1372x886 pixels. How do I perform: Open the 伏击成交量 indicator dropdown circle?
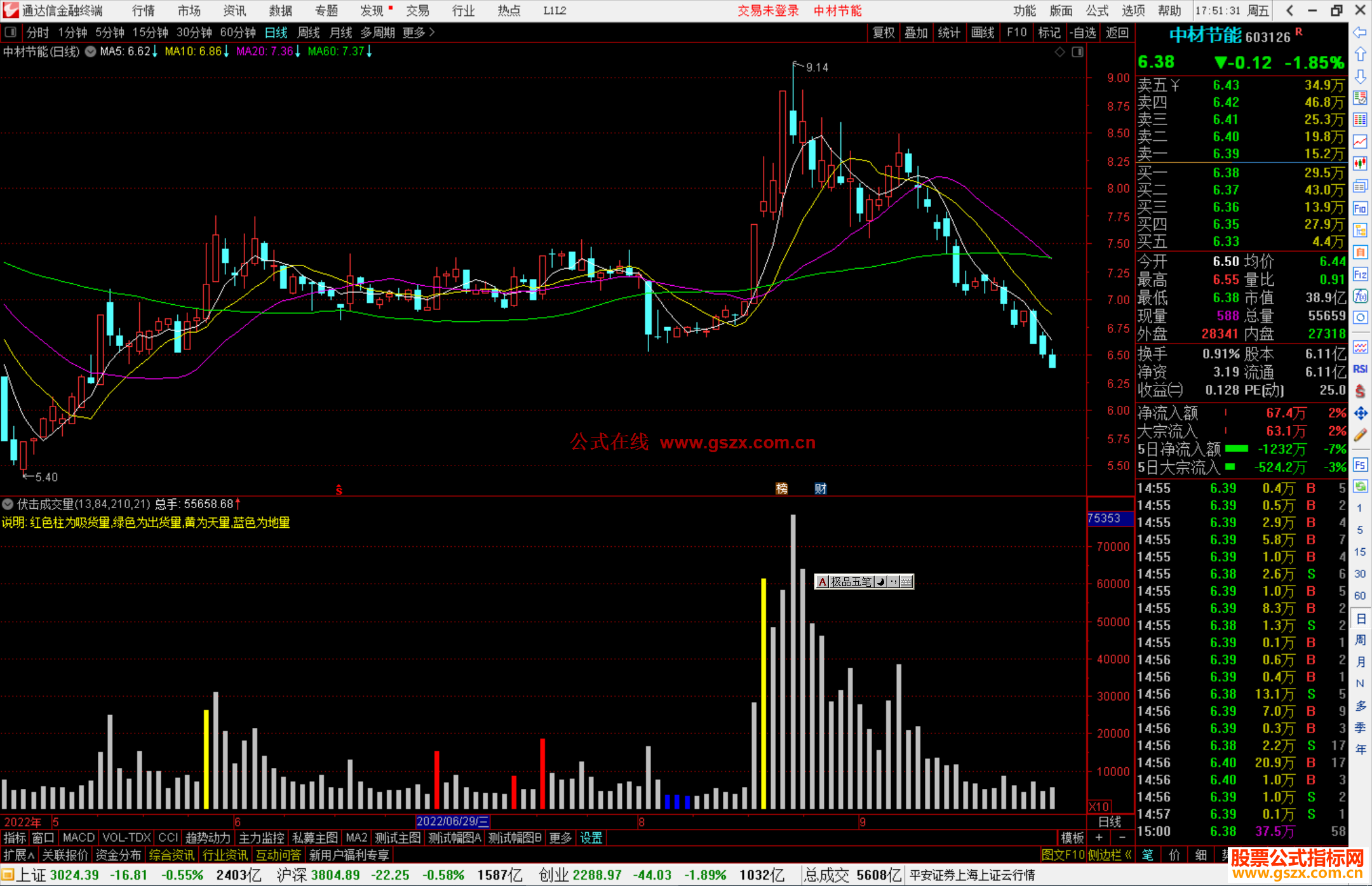[x=8, y=504]
